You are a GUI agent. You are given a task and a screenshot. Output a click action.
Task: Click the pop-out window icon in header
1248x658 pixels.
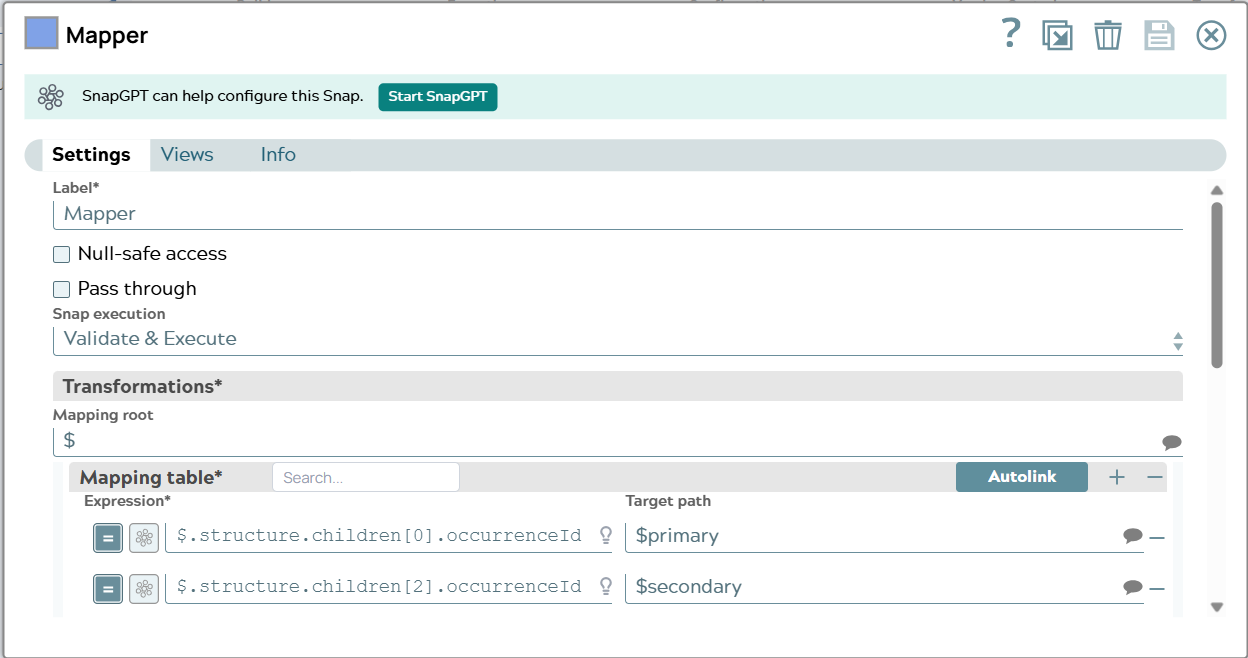click(x=1057, y=36)
